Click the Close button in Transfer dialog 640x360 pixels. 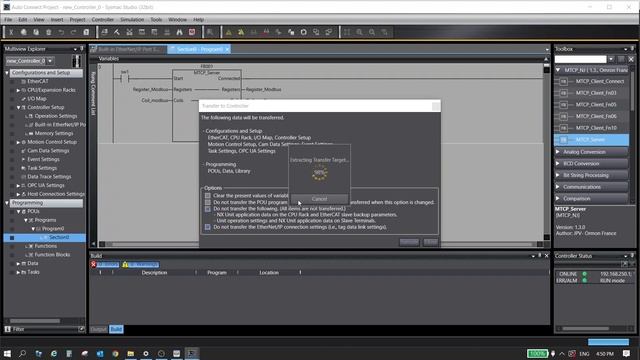(431, 242)
